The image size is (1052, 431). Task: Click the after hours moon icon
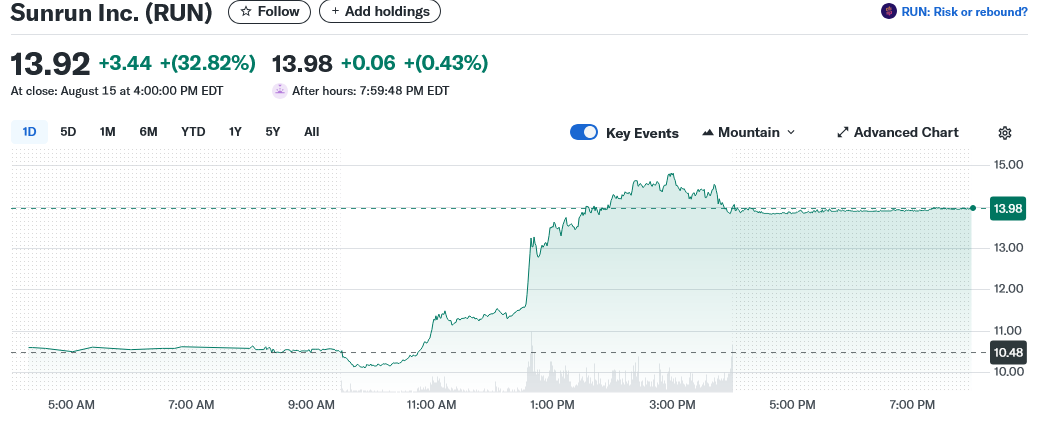tap(280, 91)
